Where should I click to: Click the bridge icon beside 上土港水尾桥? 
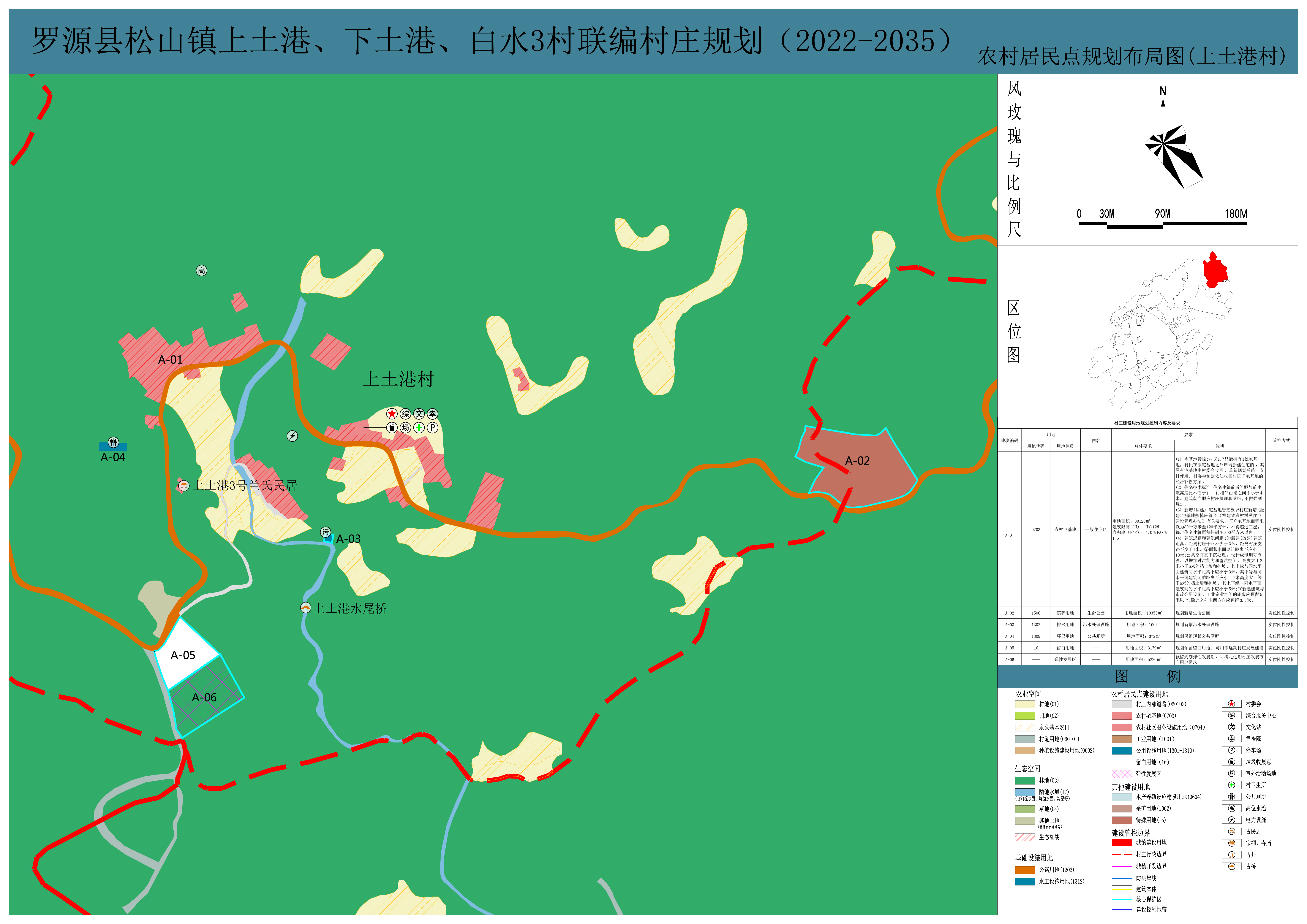306,608
